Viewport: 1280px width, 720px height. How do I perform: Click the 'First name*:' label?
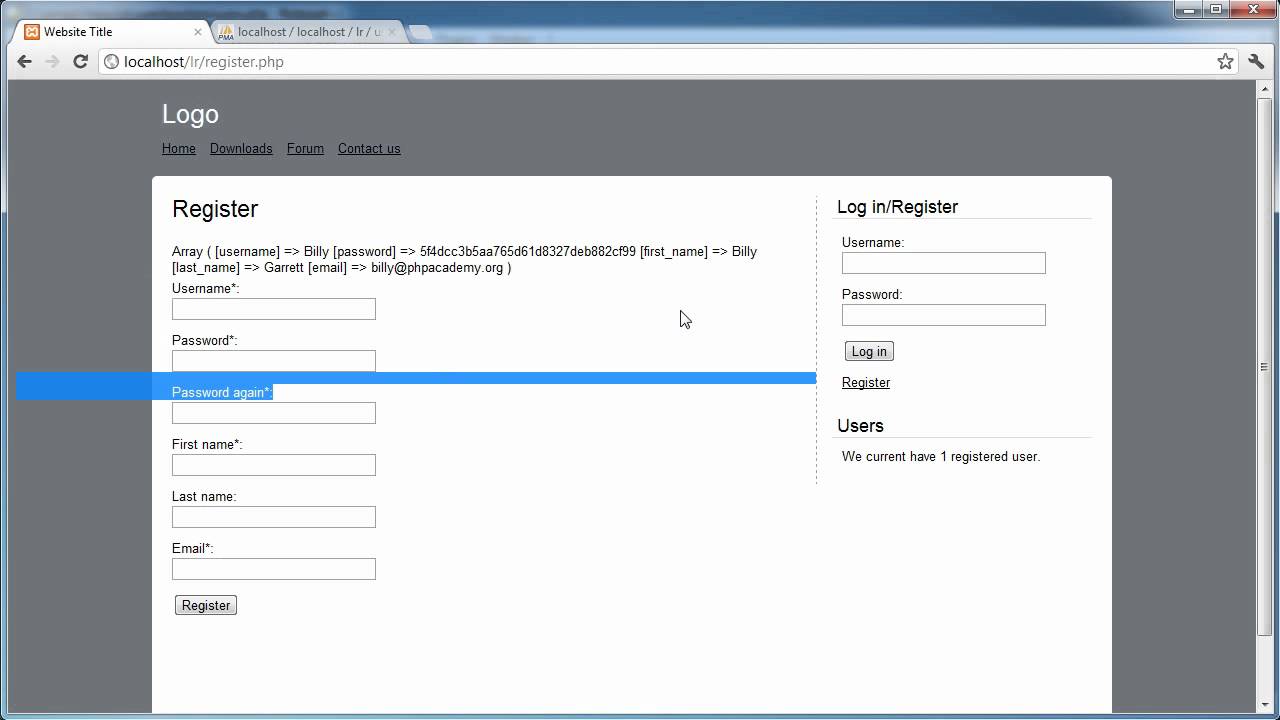click(207, 445)
